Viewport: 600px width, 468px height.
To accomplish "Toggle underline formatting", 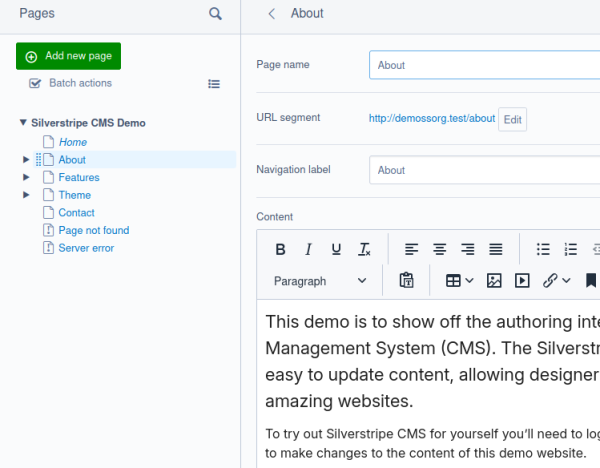I will [x=336, y=249].
